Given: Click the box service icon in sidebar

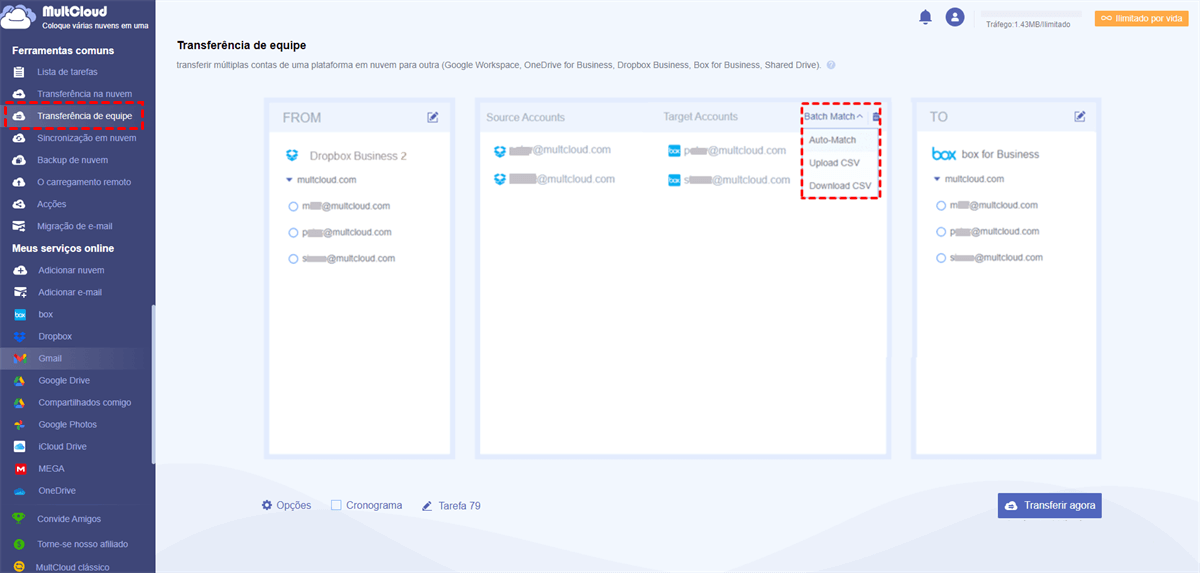Looking at the screenshot, I should (x=19, y=314).
